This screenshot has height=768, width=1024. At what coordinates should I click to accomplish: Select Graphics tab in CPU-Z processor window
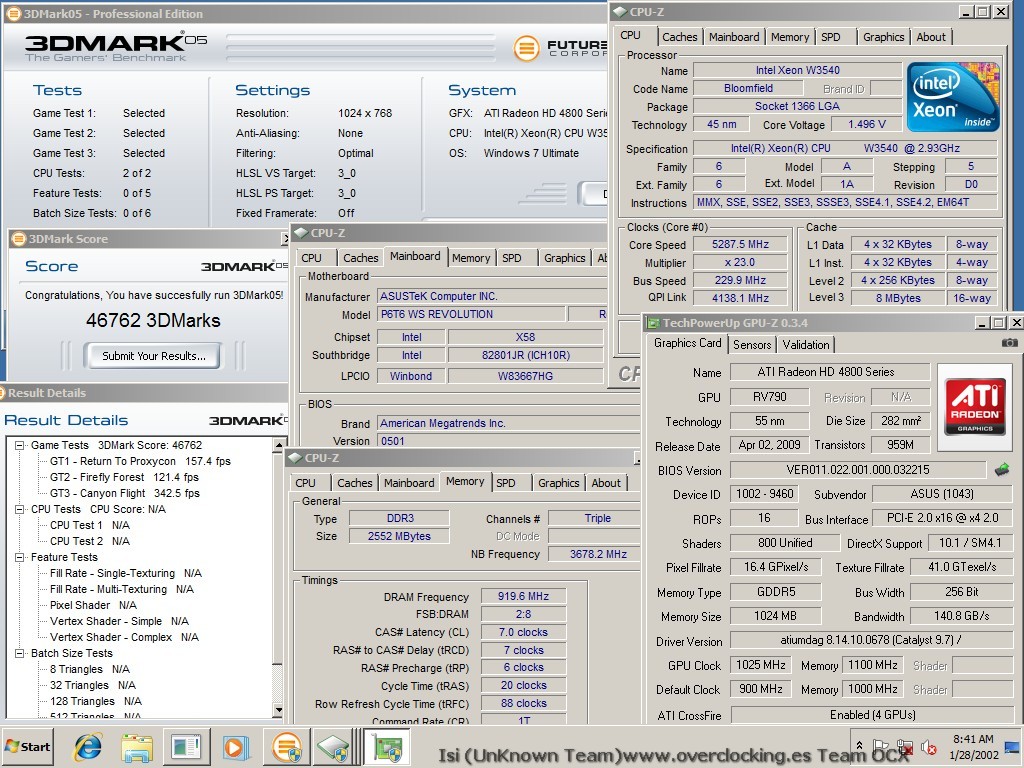[x=884, y=37]
